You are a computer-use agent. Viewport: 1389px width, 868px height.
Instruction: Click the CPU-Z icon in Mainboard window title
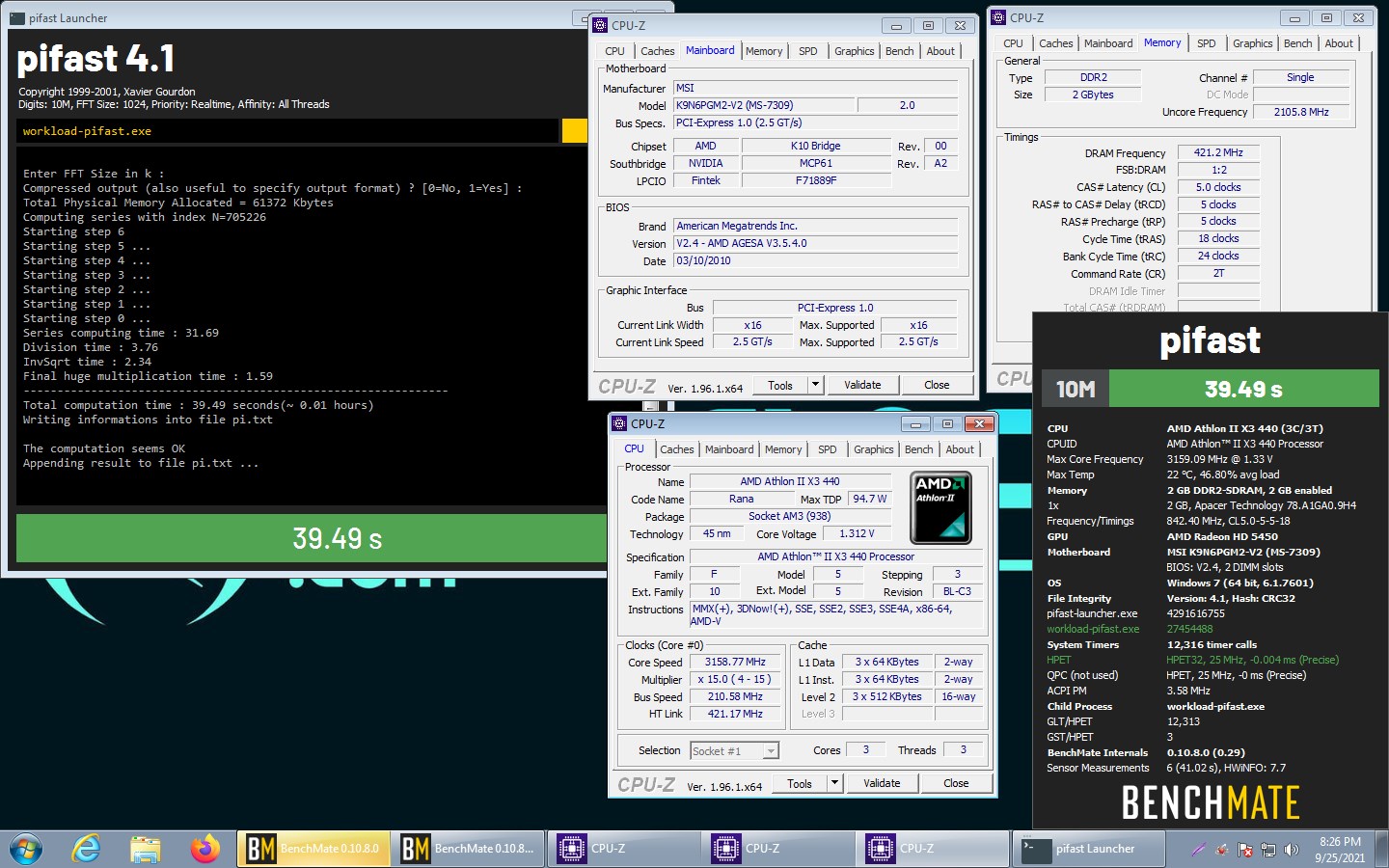point(601,26)
